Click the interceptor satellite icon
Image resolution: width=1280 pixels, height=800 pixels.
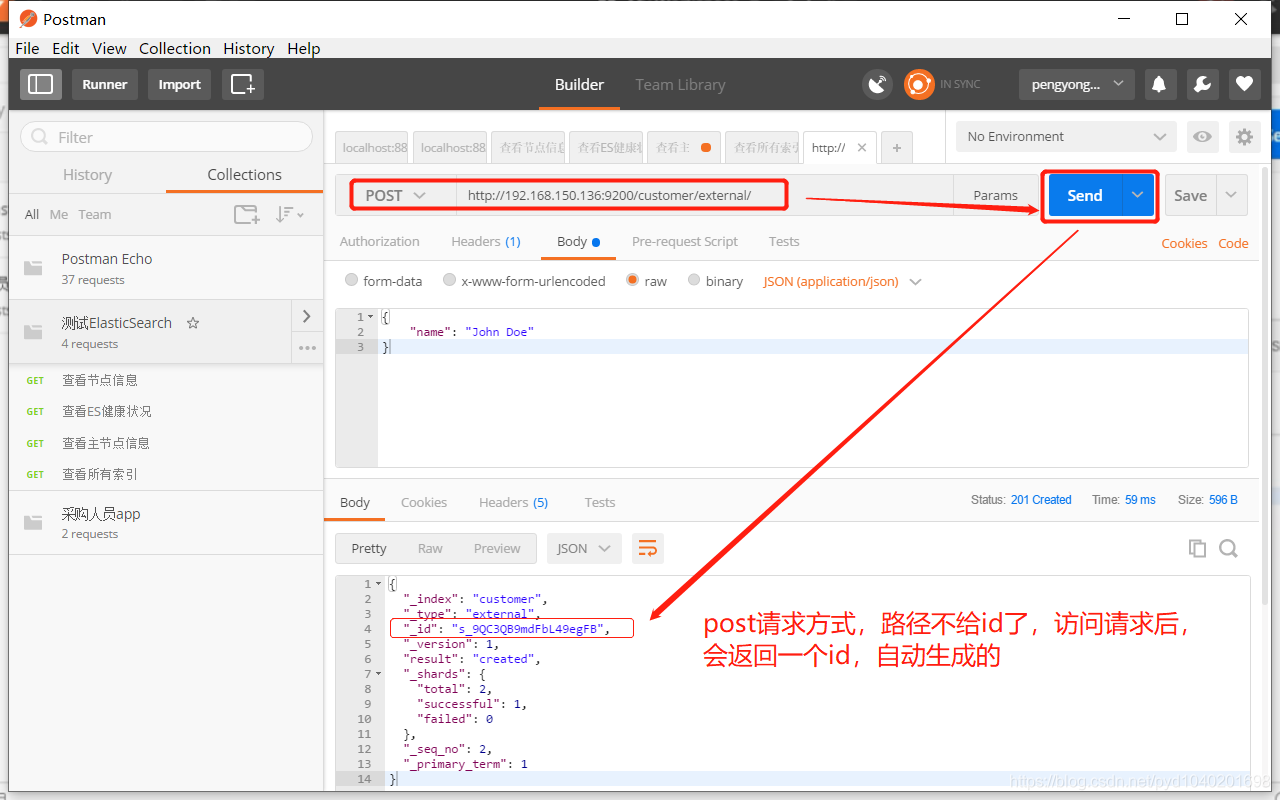pyautogui.click(x=877, y=84)
